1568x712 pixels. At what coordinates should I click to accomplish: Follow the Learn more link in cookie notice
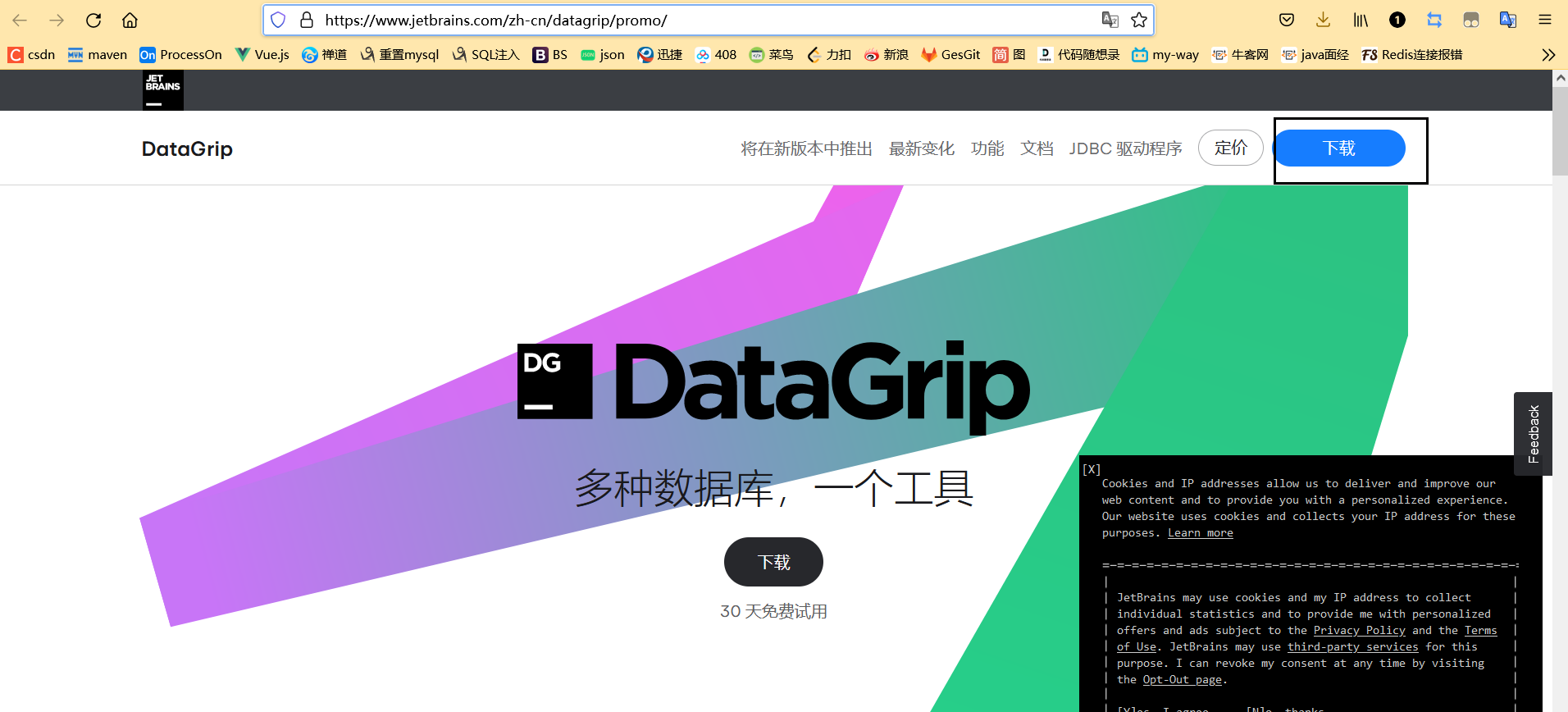pyautogui.click(x=1201, y=533)
